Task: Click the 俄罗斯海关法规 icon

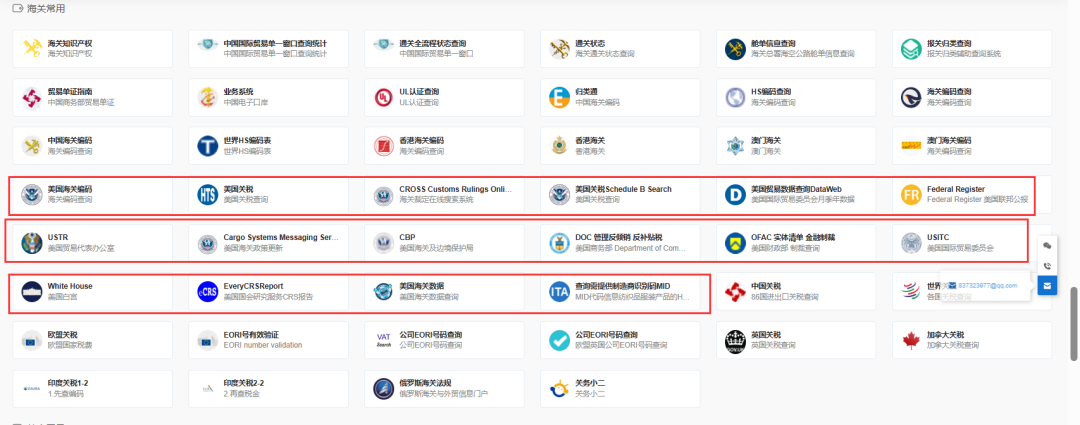Action: (x=384, y=389)
